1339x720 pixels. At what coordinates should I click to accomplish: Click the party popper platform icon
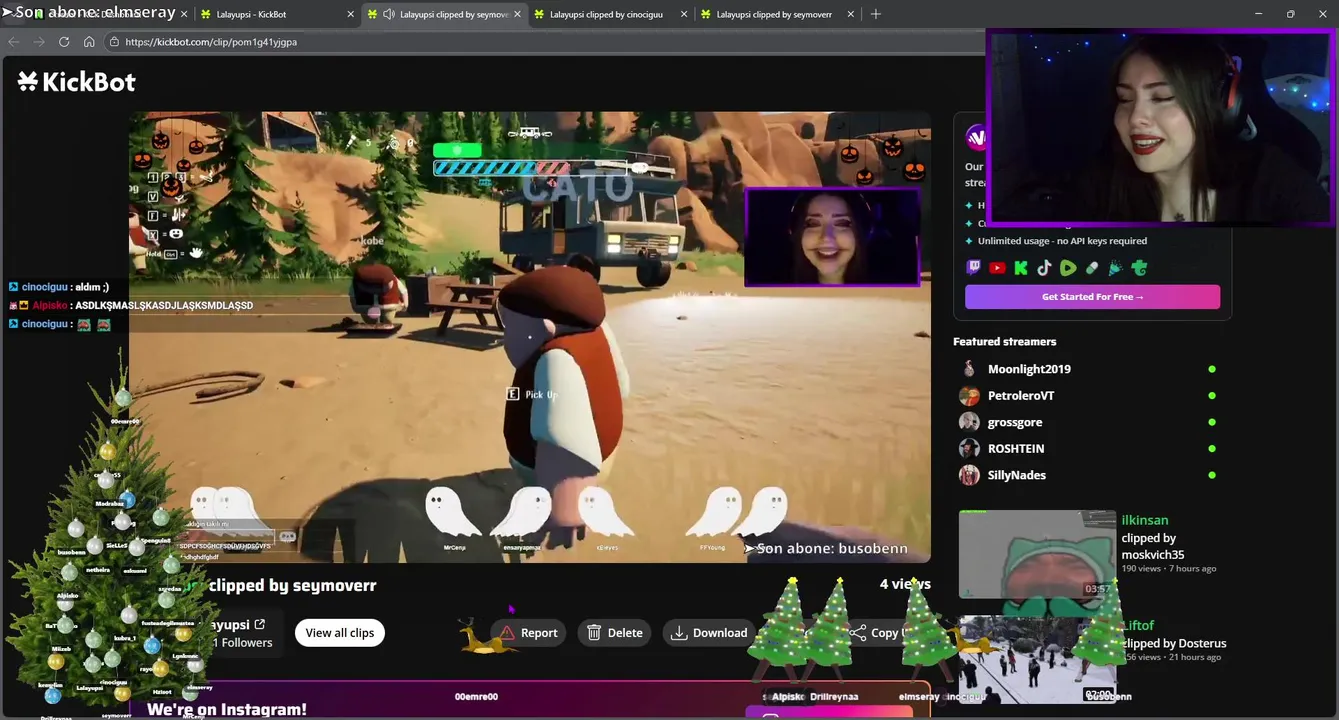coord(1115,268)
